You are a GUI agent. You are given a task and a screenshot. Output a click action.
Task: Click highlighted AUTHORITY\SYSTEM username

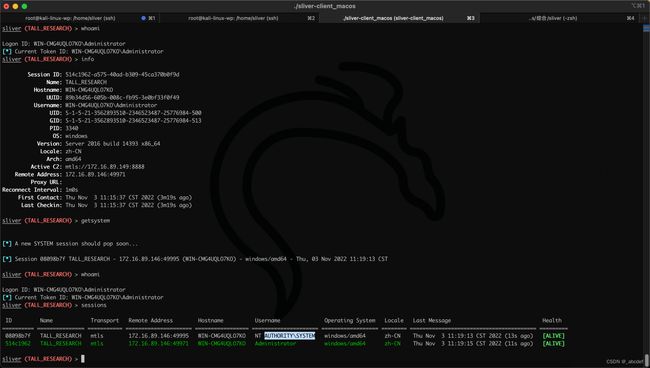coord(290,336)
